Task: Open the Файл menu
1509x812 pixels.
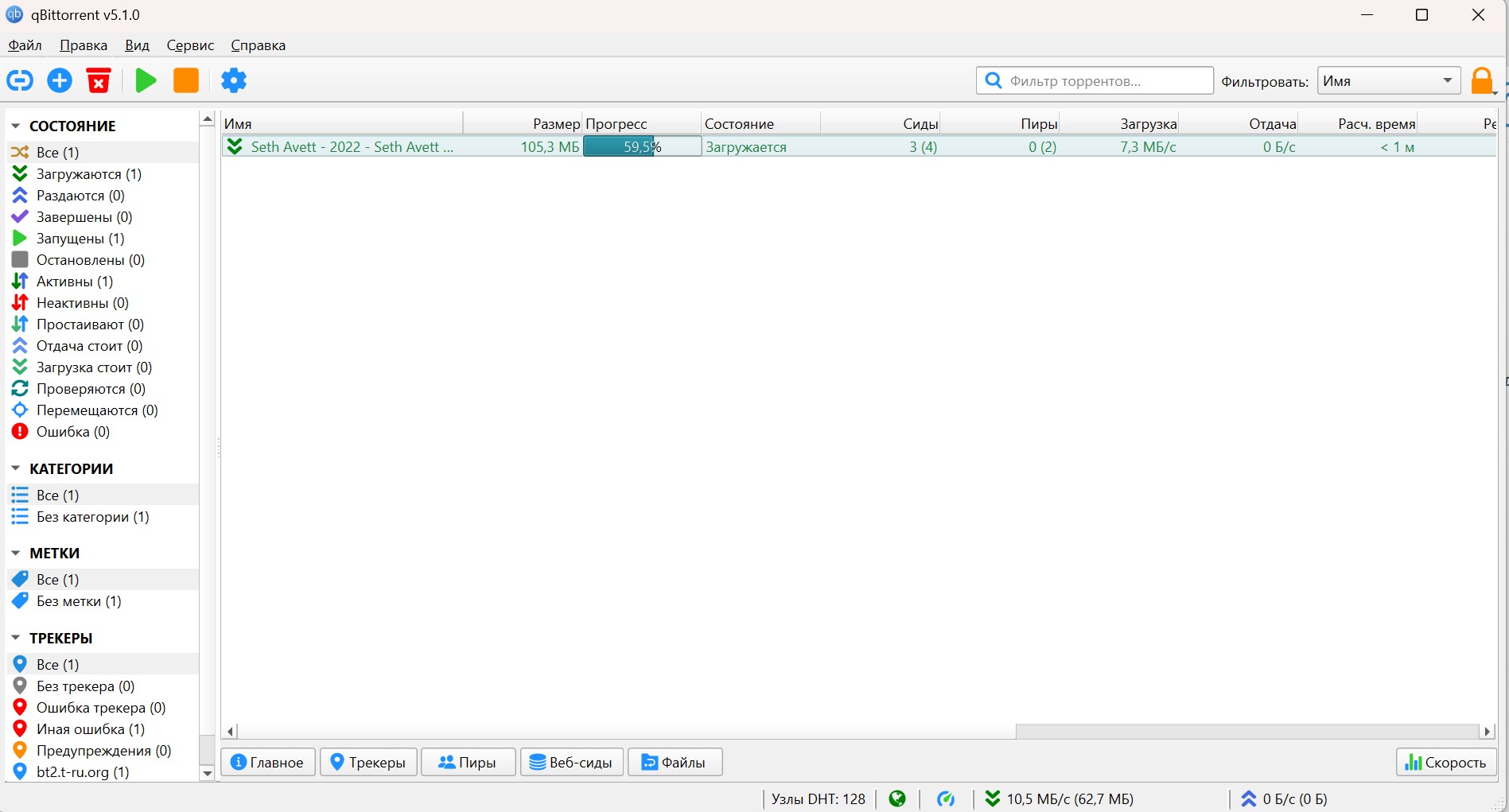Action: tap(25, 45)
